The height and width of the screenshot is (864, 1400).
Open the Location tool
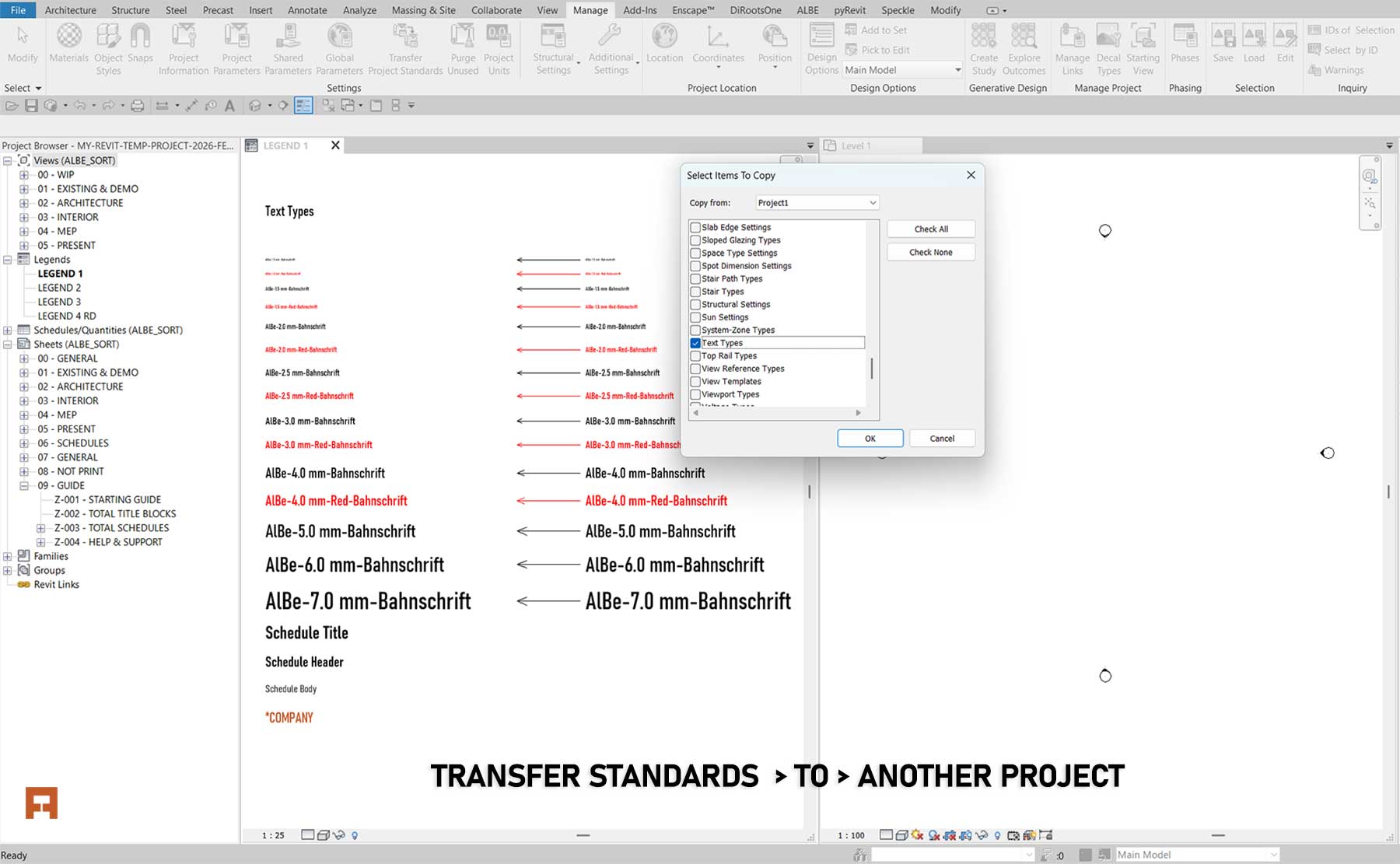coord(664,47)
